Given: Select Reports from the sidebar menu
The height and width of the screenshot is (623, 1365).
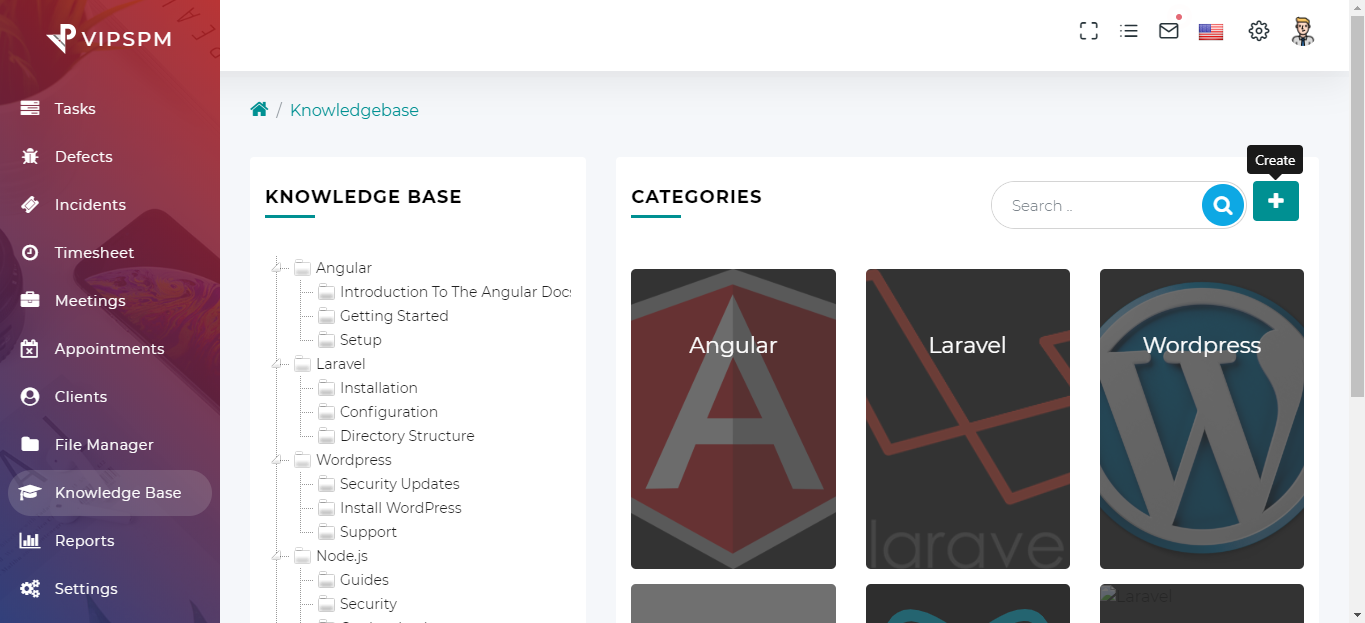Looking at the screenshot, I should 84,541.
